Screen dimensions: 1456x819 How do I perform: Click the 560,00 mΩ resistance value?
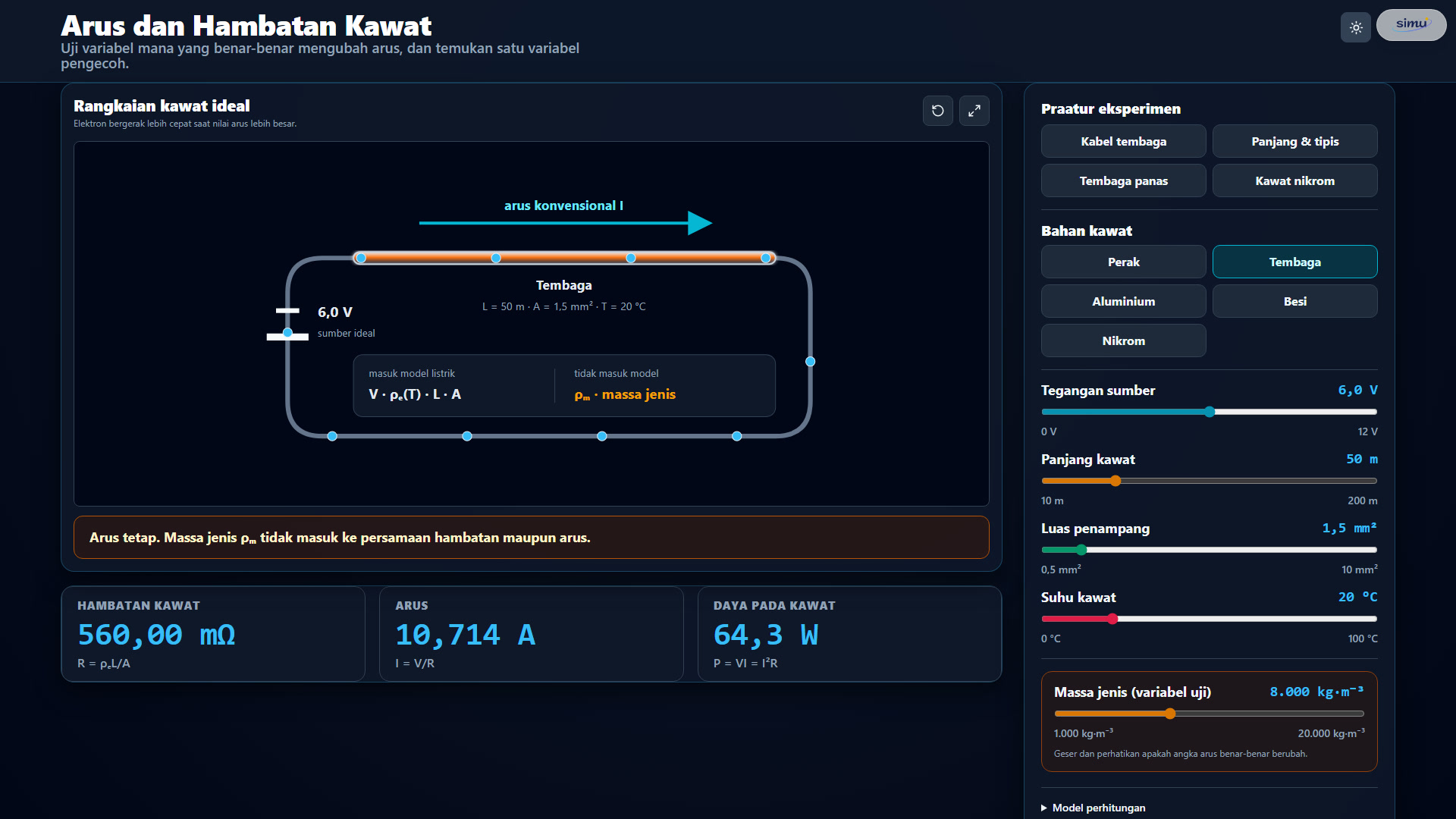[x=156, y=635]
